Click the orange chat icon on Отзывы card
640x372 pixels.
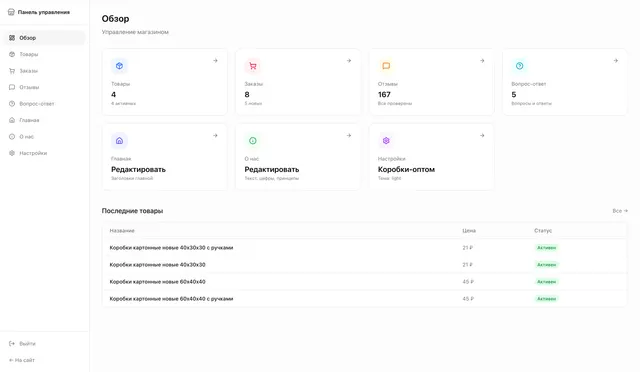386,66
